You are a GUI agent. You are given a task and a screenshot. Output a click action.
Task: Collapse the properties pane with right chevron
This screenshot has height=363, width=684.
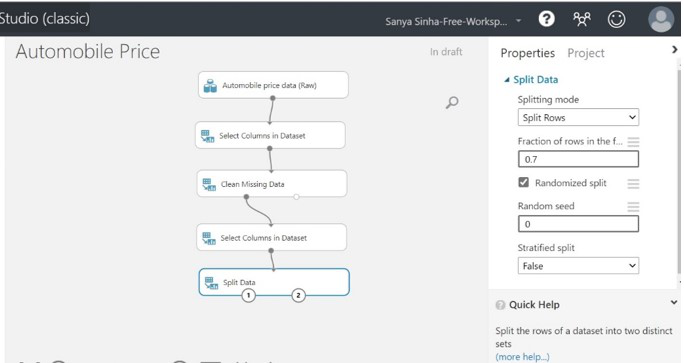point(674,49)
